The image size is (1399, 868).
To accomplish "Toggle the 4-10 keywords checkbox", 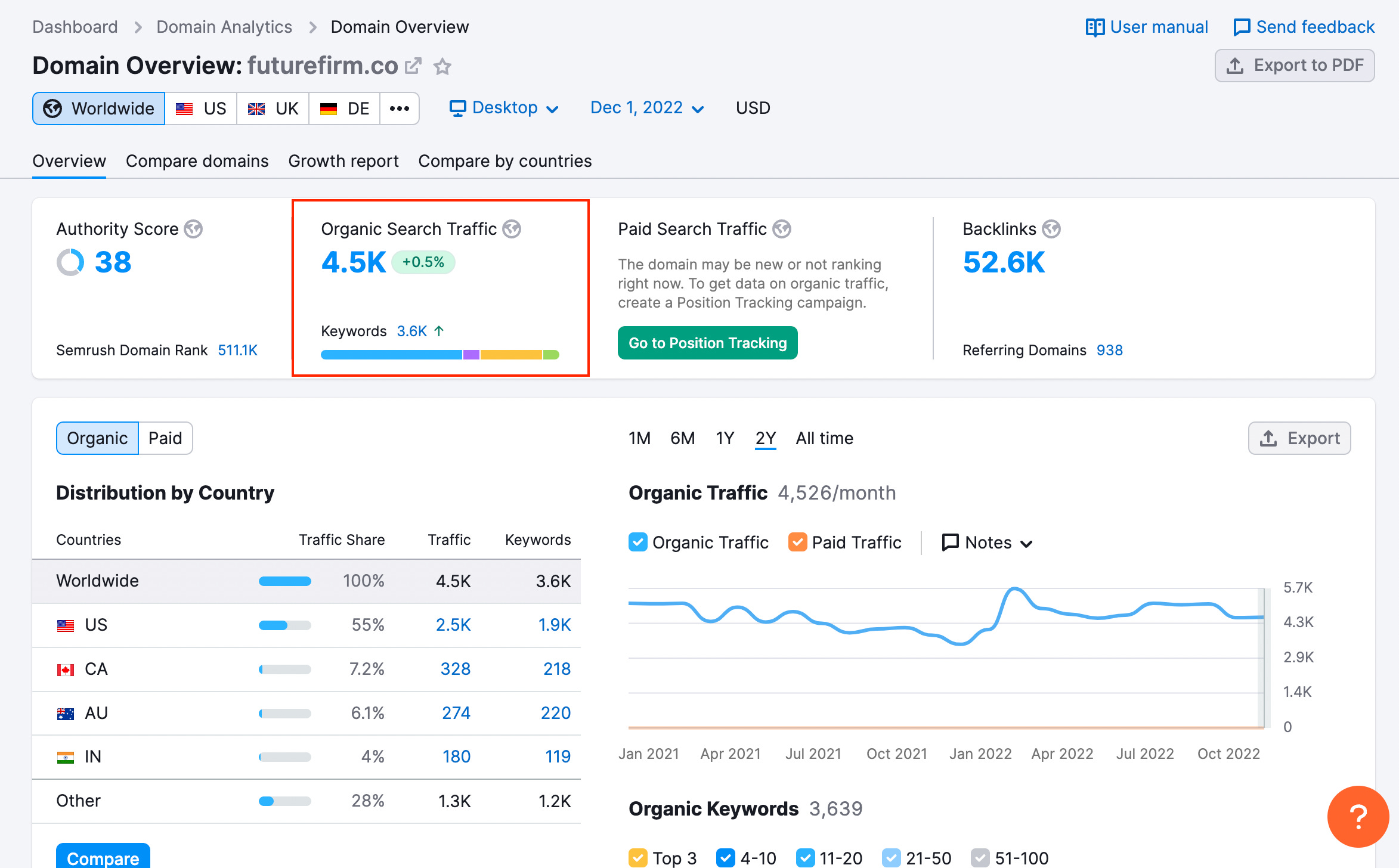I will [x=726, y=858].
